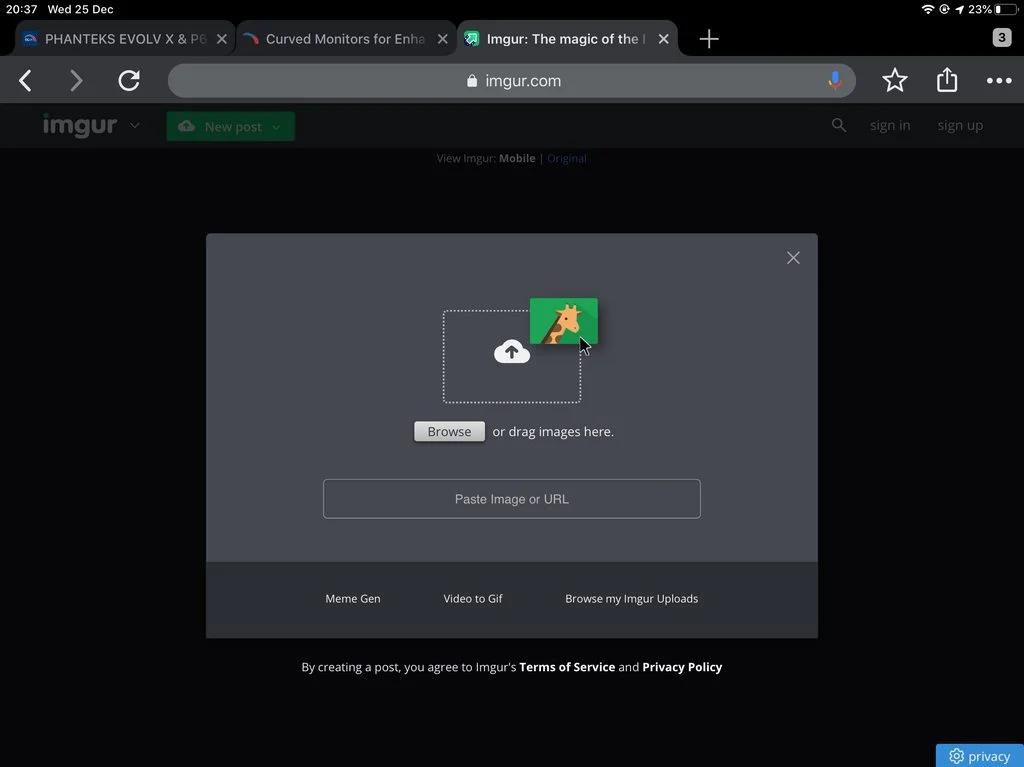Click the sign up link
1024x767 pixels.
tap(960, 125)
